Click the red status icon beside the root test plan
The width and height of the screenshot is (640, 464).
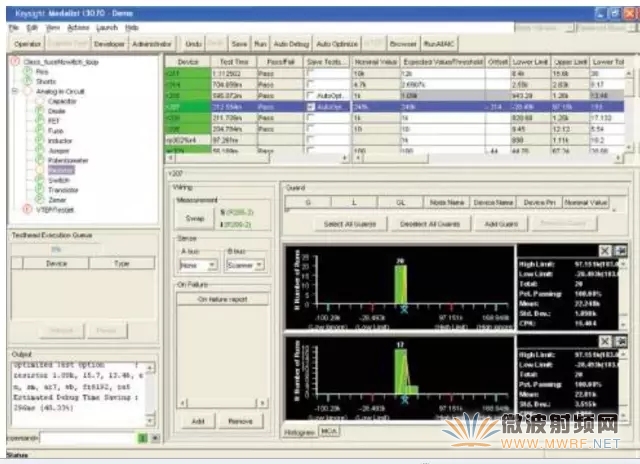pyautogui.click(x=15, y=61)
